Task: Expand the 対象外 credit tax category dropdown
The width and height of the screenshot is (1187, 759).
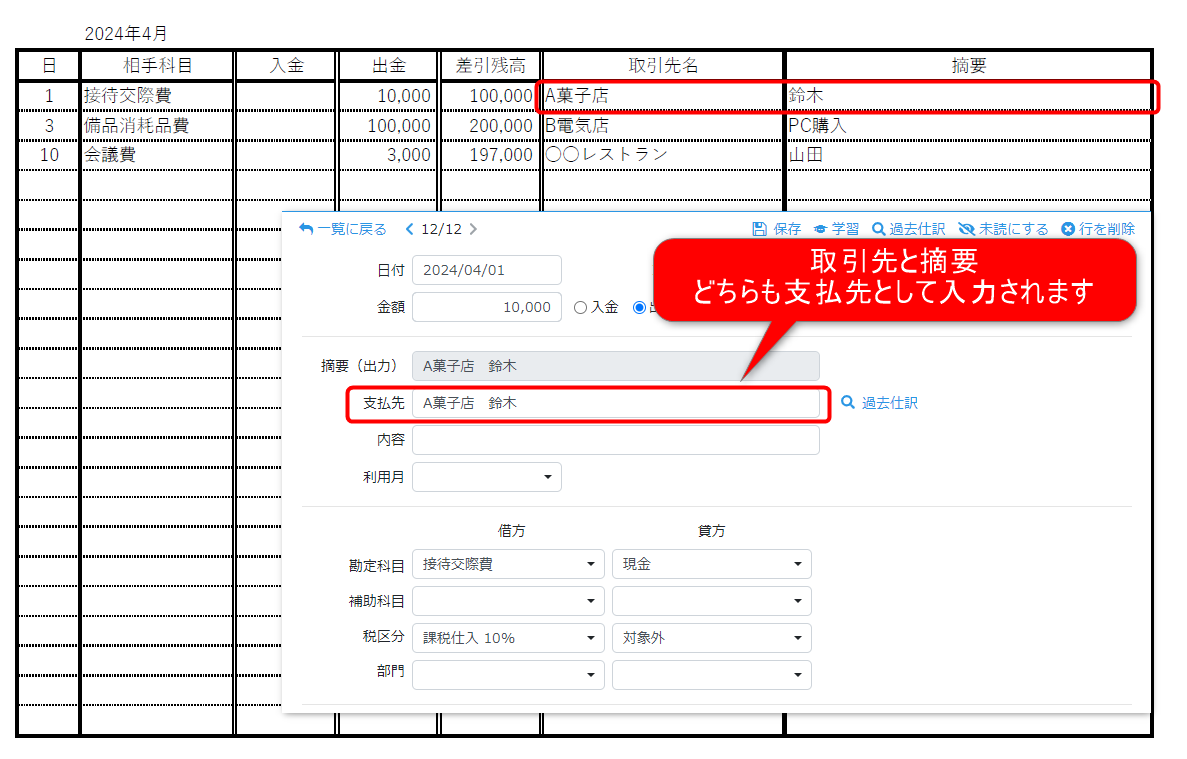Action: (x=711, y=637)
